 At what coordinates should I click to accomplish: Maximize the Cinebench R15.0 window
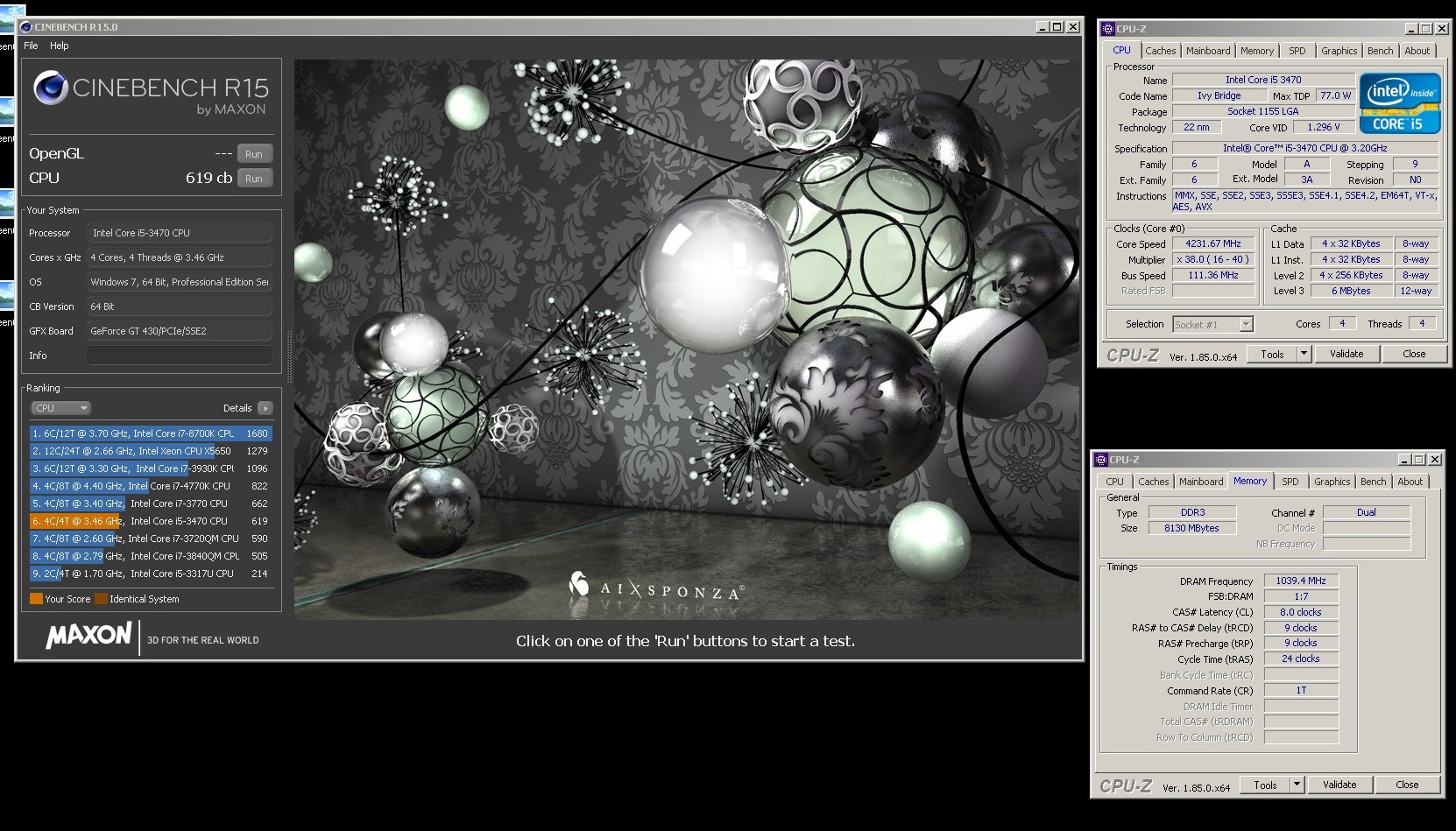1057,27
